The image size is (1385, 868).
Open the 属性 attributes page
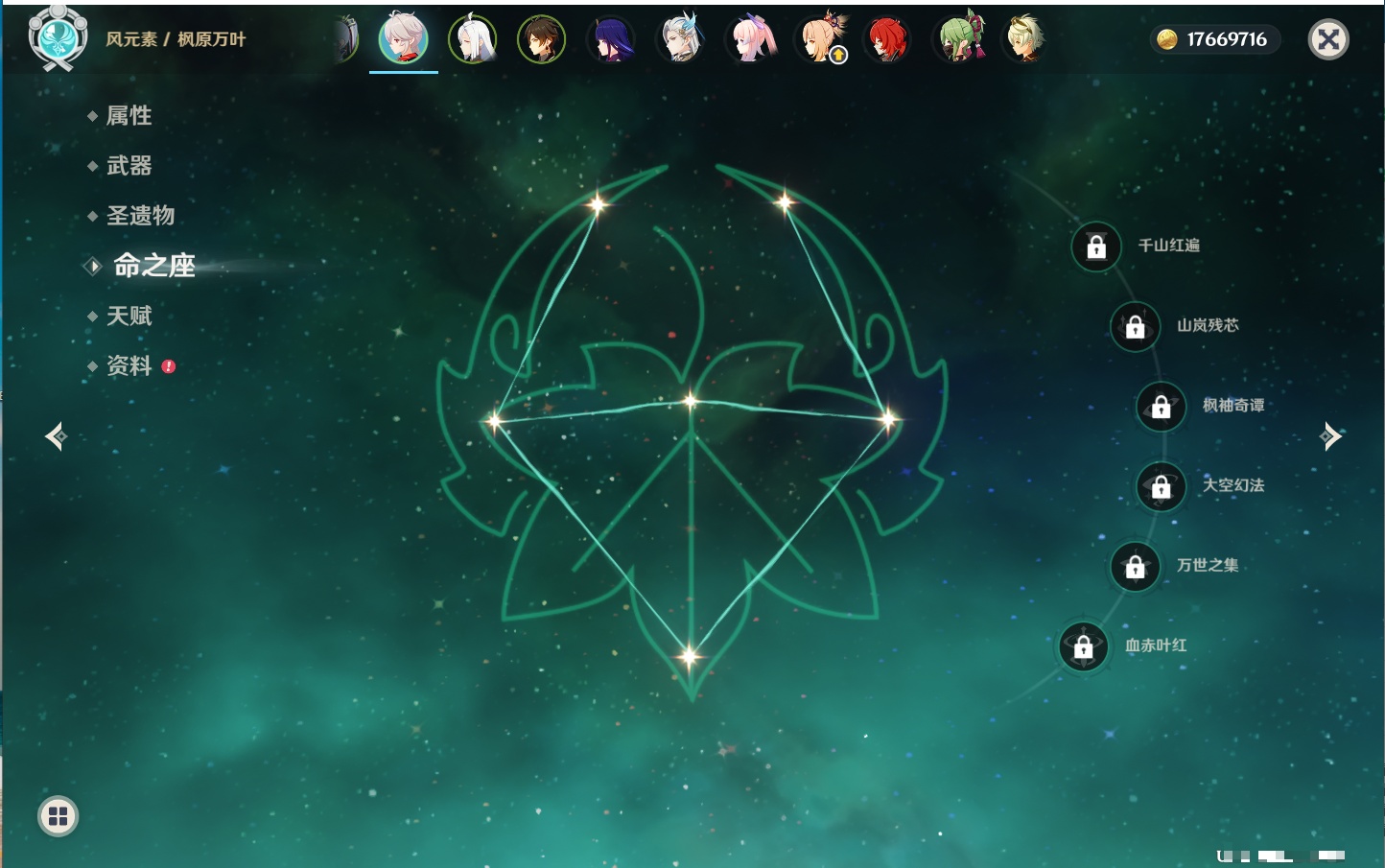coord(129,116)
